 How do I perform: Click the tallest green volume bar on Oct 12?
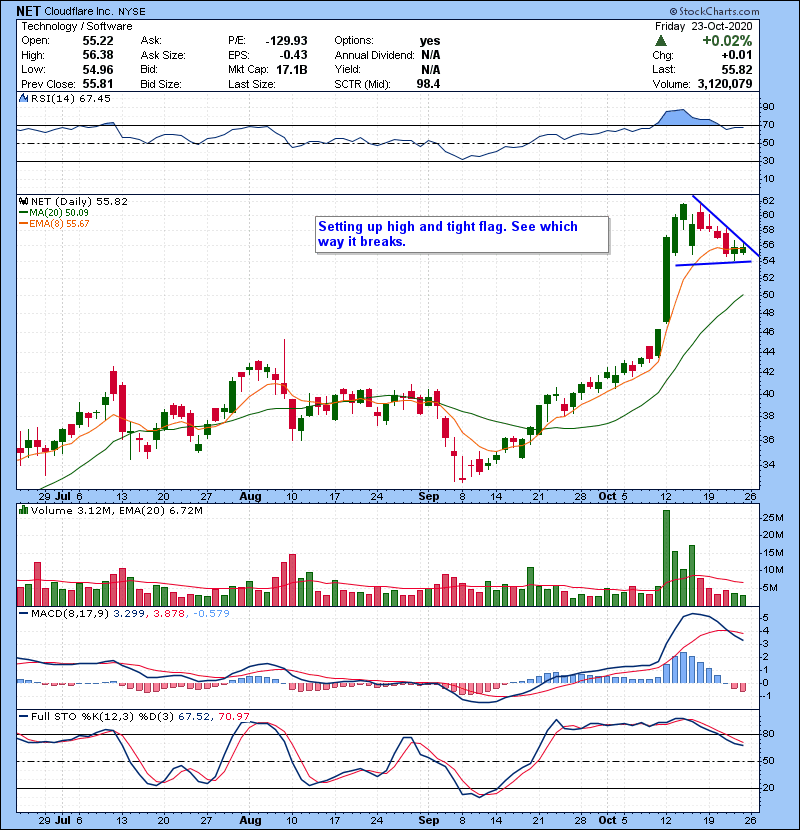666,558
